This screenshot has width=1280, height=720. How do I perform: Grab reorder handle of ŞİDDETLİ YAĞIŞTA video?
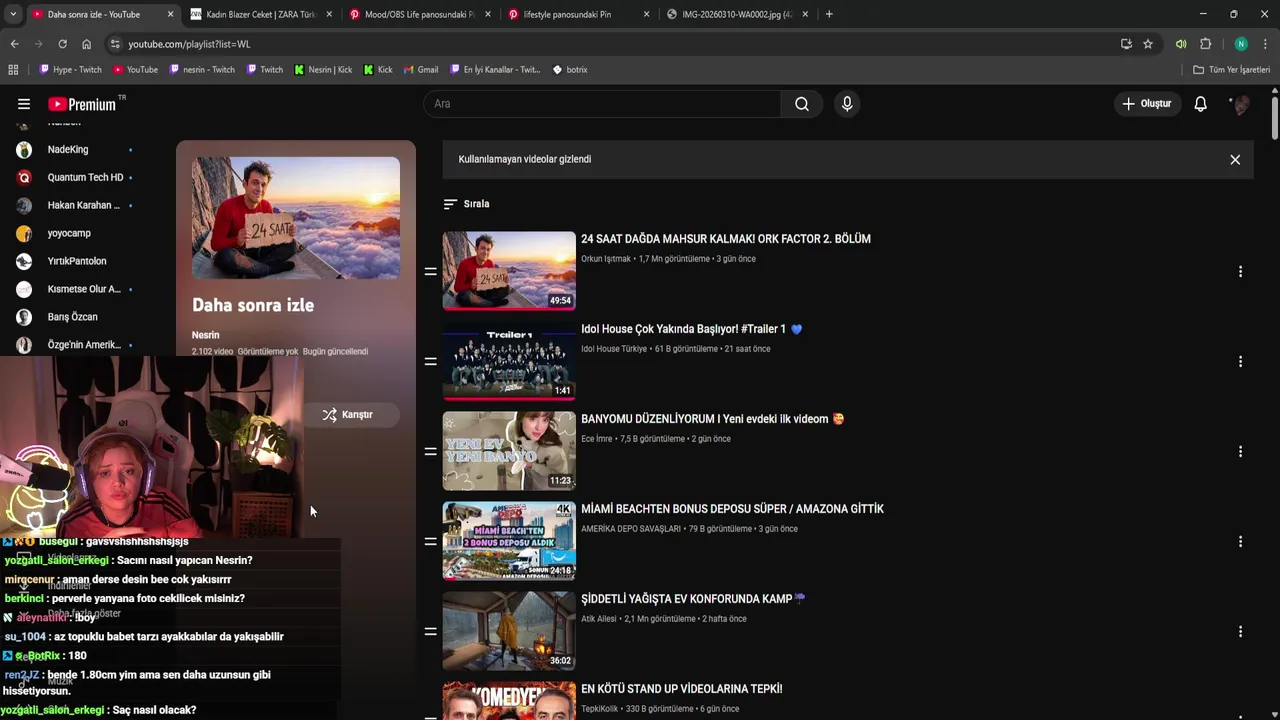(x=430, y=631)
